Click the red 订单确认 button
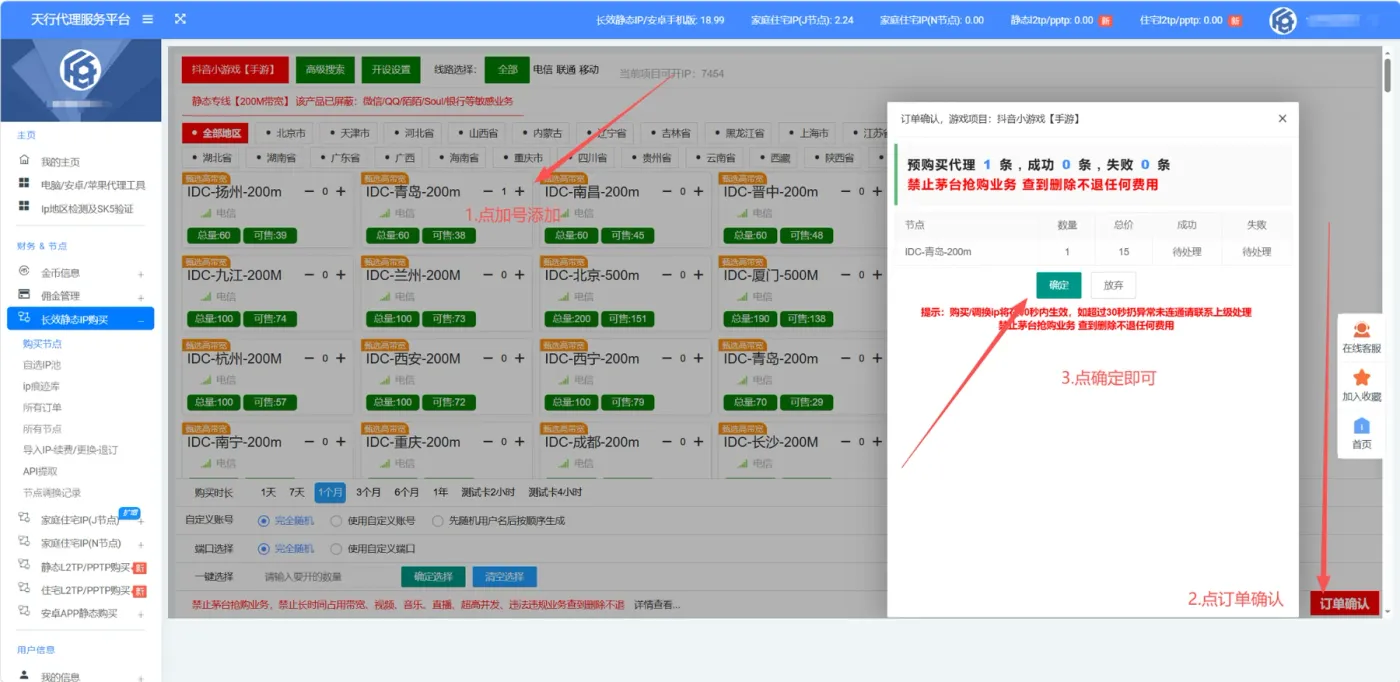 [x=1344, y=603]
